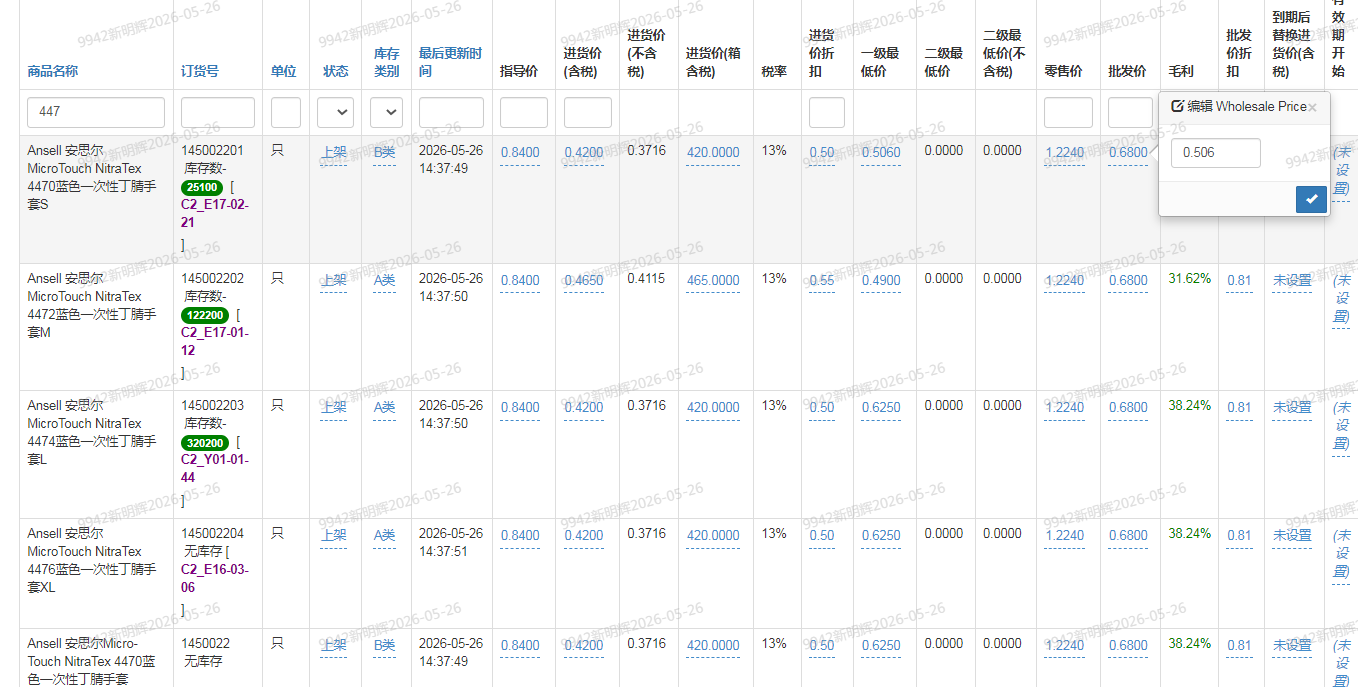Open the 库存类别 filter dropdown
This screenshot has width=1358, height=687.
386,112
